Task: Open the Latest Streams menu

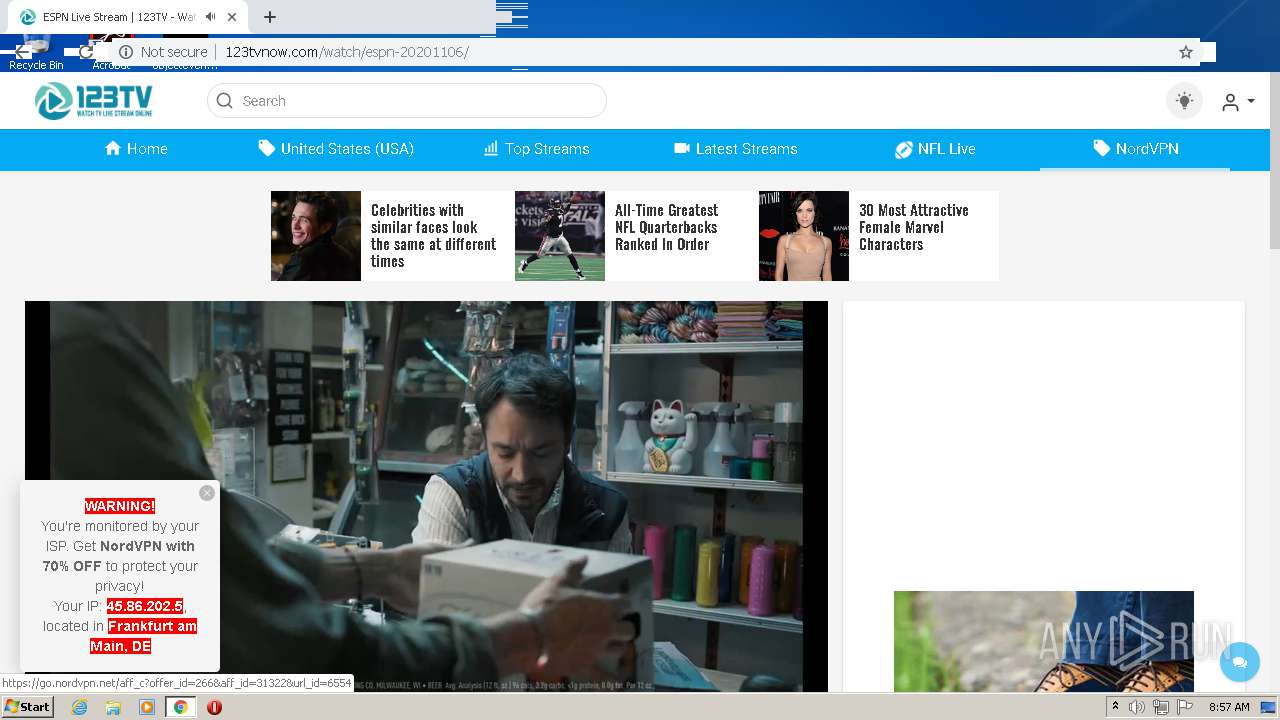Action: (x=736, y=149)
